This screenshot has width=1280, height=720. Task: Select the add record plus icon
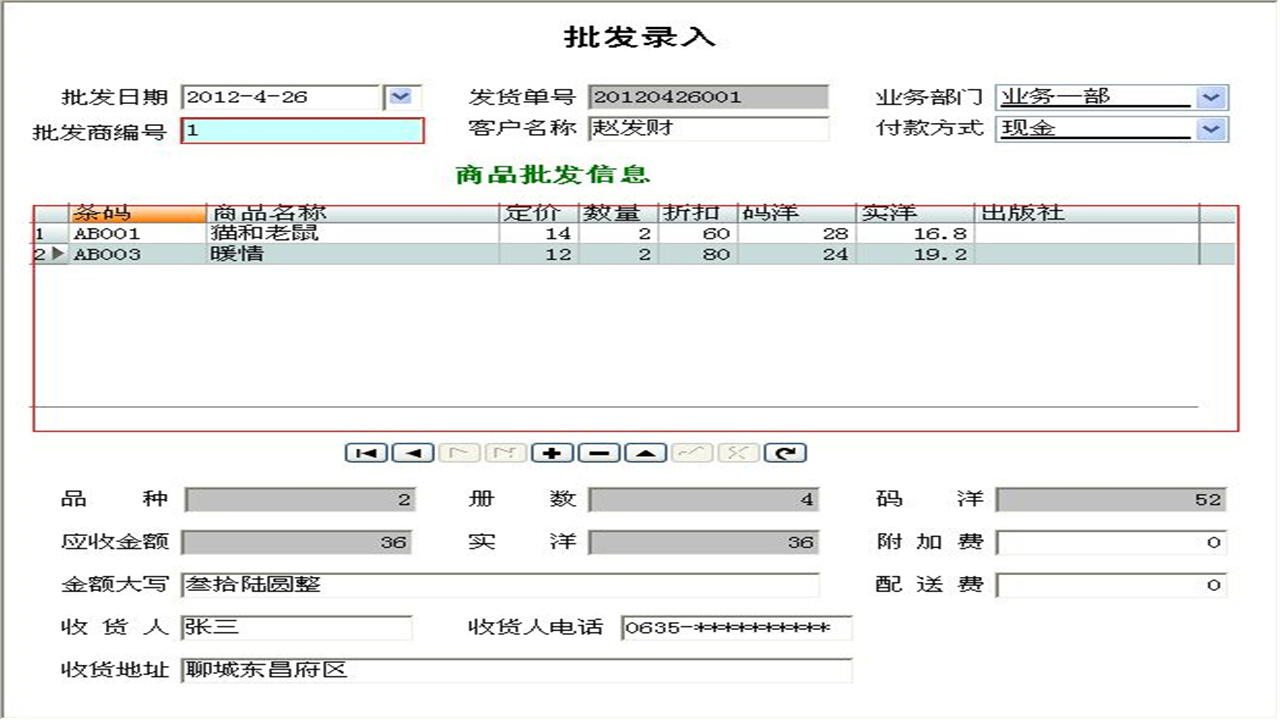[x=551, y=452]
